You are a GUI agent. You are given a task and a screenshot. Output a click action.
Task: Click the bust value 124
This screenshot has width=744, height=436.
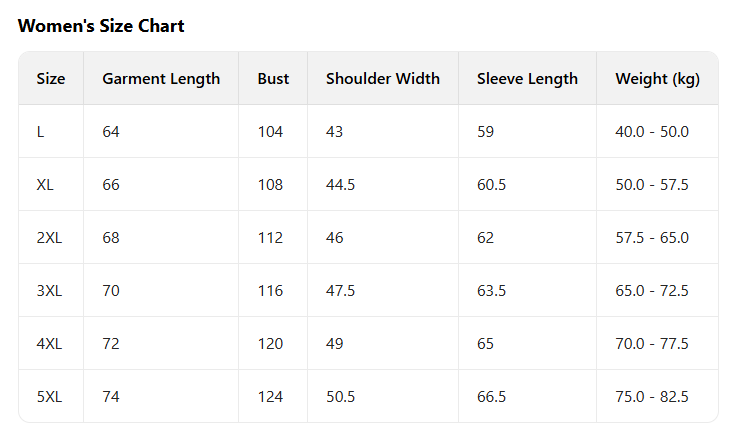point(270,397)
